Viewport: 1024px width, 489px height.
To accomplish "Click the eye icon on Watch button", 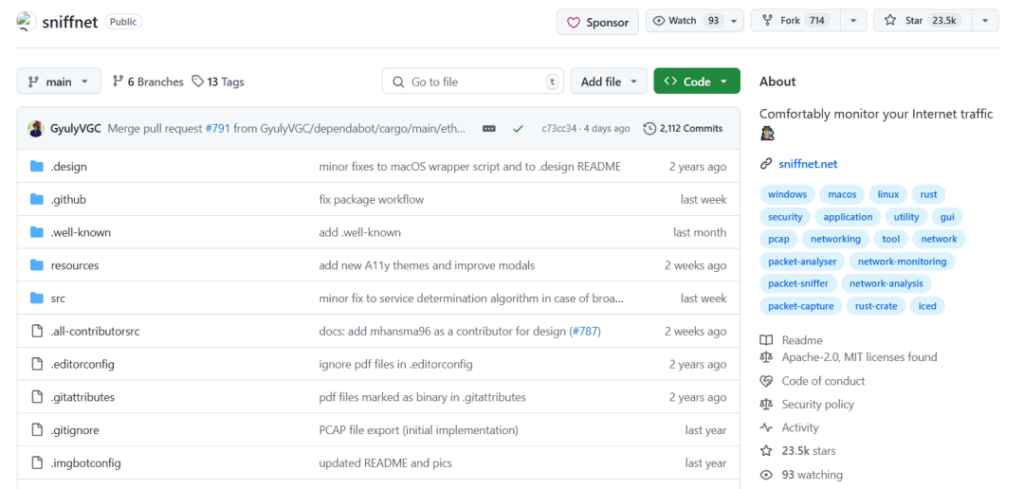I will tap(659, 21).
